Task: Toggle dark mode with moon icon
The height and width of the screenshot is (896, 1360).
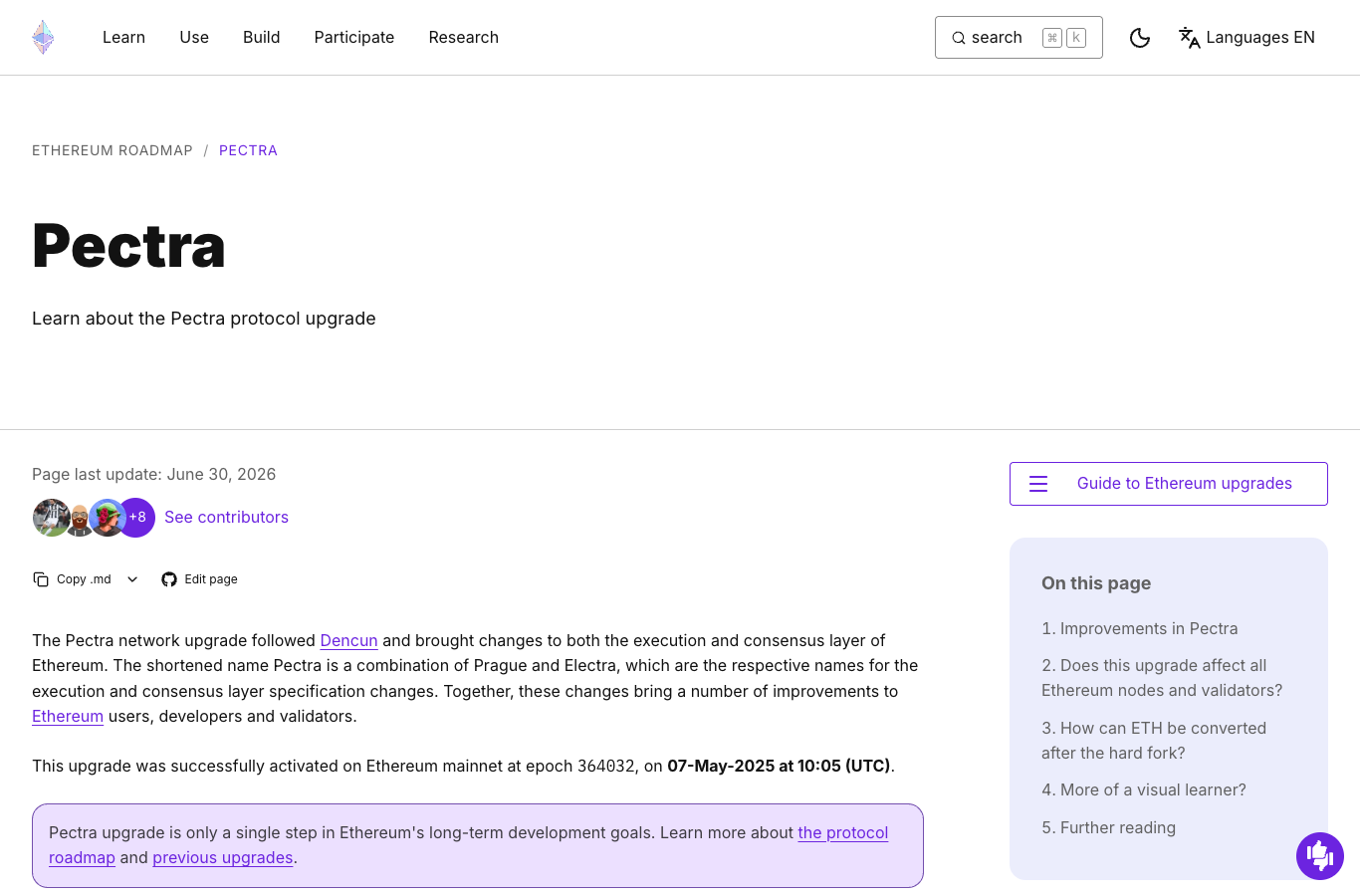Action: point(1140,38)
